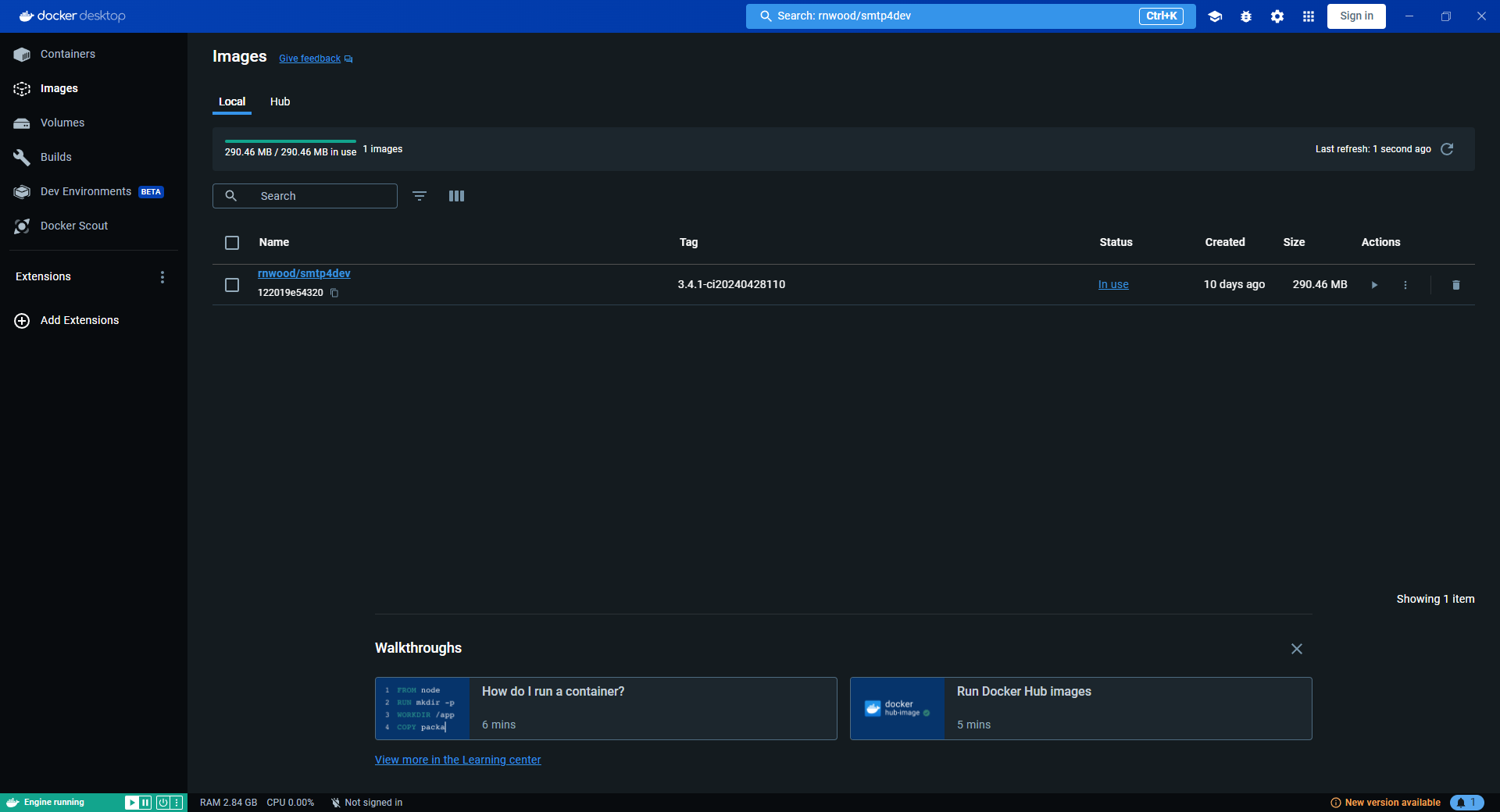Open the filter options icon

click(420, 196)
